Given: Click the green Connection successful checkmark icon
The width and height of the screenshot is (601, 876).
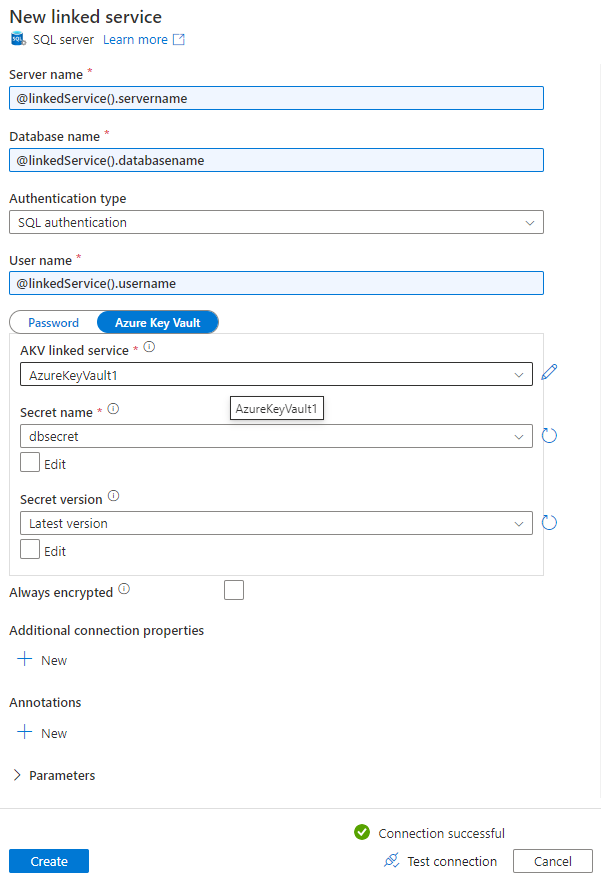Looking at the screenshot, I should coord(361,832).
